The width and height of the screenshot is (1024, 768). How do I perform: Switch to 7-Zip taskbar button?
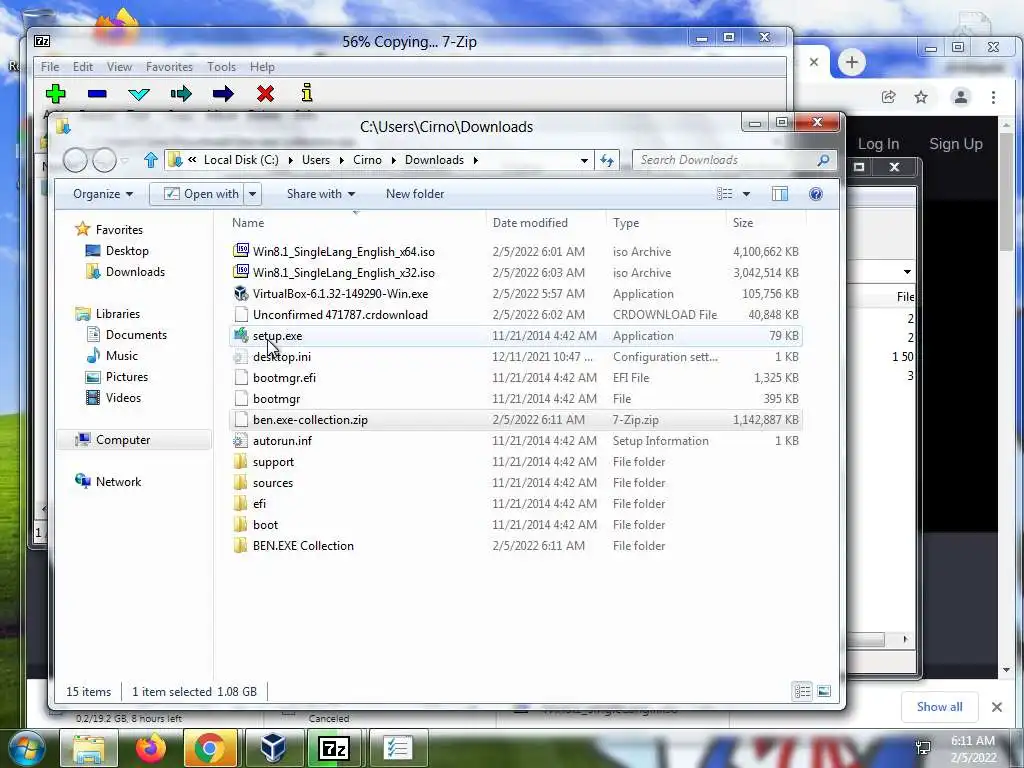tap(334, 748)
